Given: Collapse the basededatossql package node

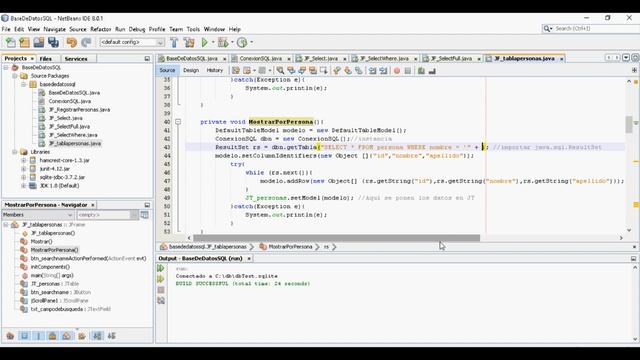Looking at the screenshot, I should click(24, 84).
